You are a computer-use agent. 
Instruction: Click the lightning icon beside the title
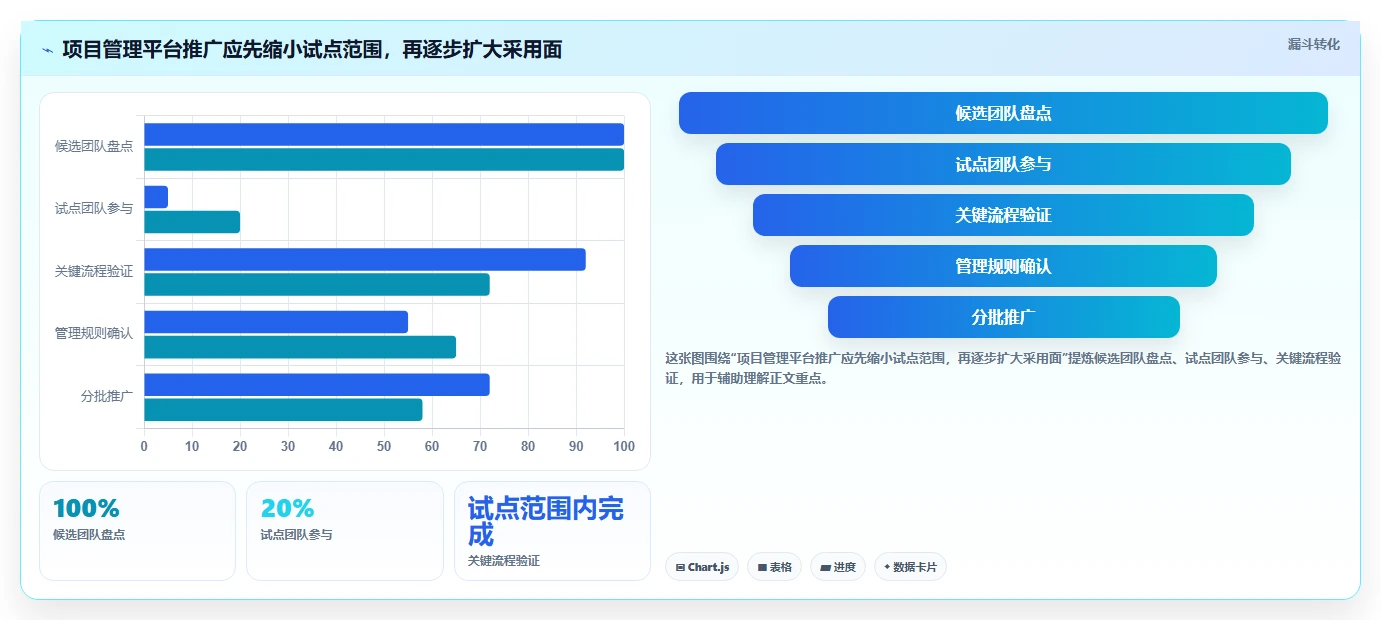47,50
